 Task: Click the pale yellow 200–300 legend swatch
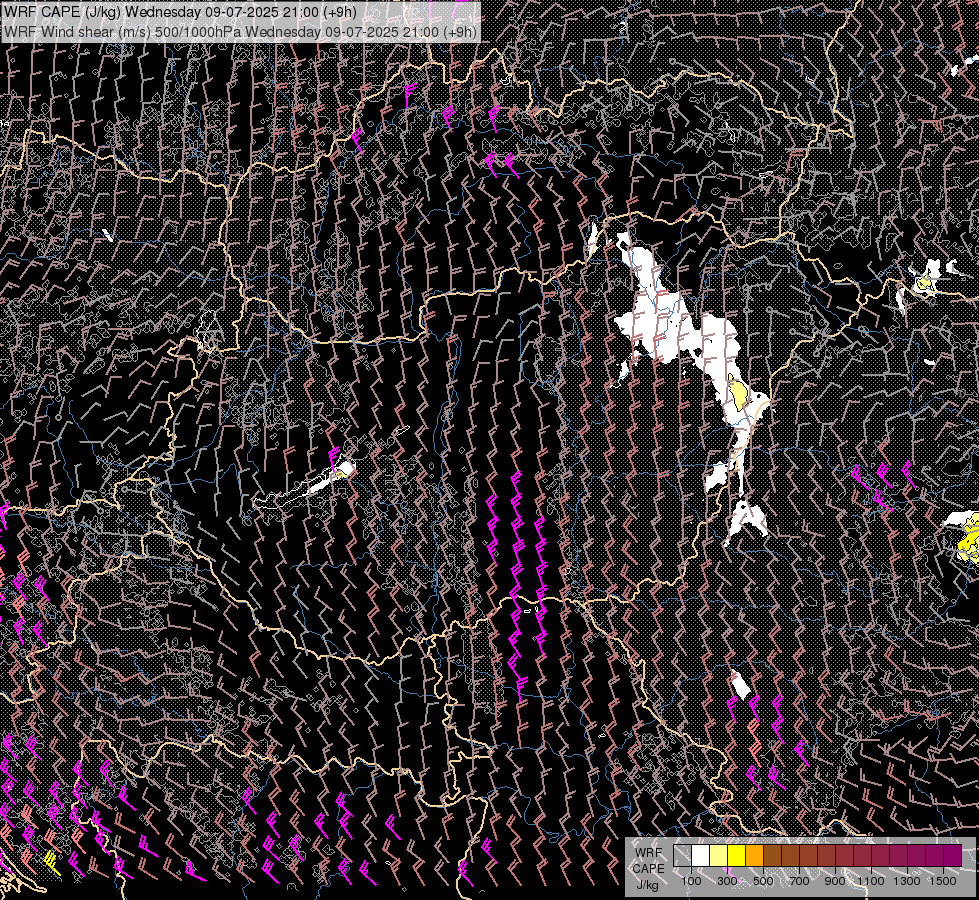coord(719,856)
